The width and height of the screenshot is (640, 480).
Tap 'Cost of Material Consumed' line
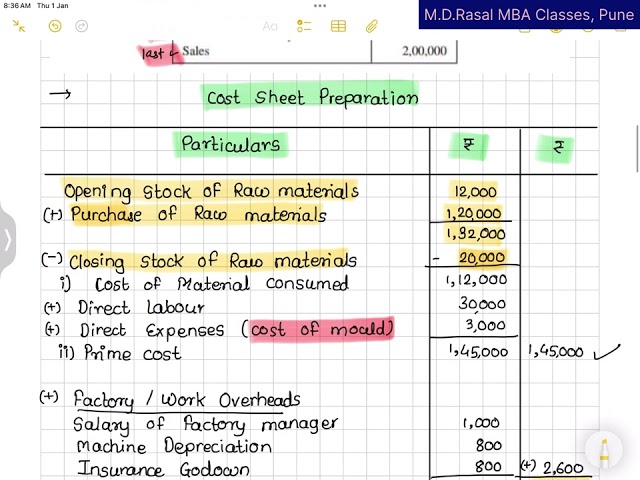[222, 284]
